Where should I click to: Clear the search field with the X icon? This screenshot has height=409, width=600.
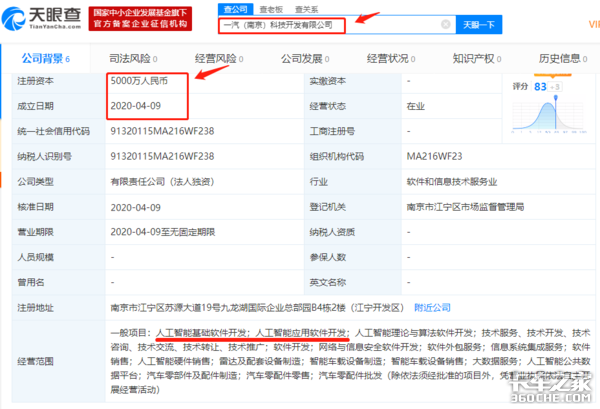pos(445,24)
